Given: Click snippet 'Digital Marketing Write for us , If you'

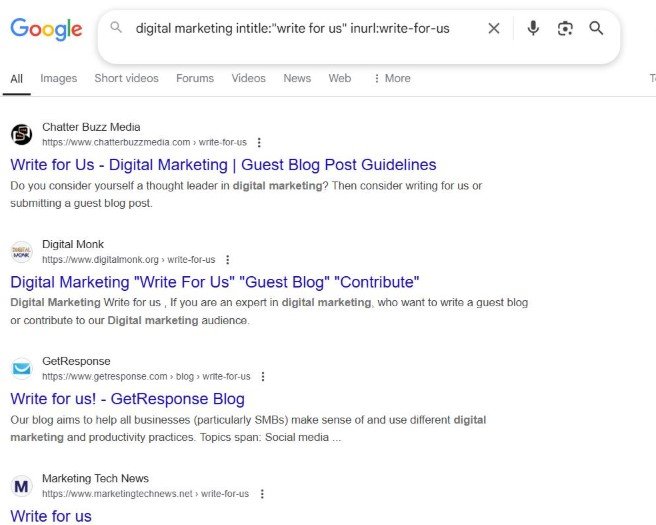Looking at the screenshot, I should tap(269, 311).
